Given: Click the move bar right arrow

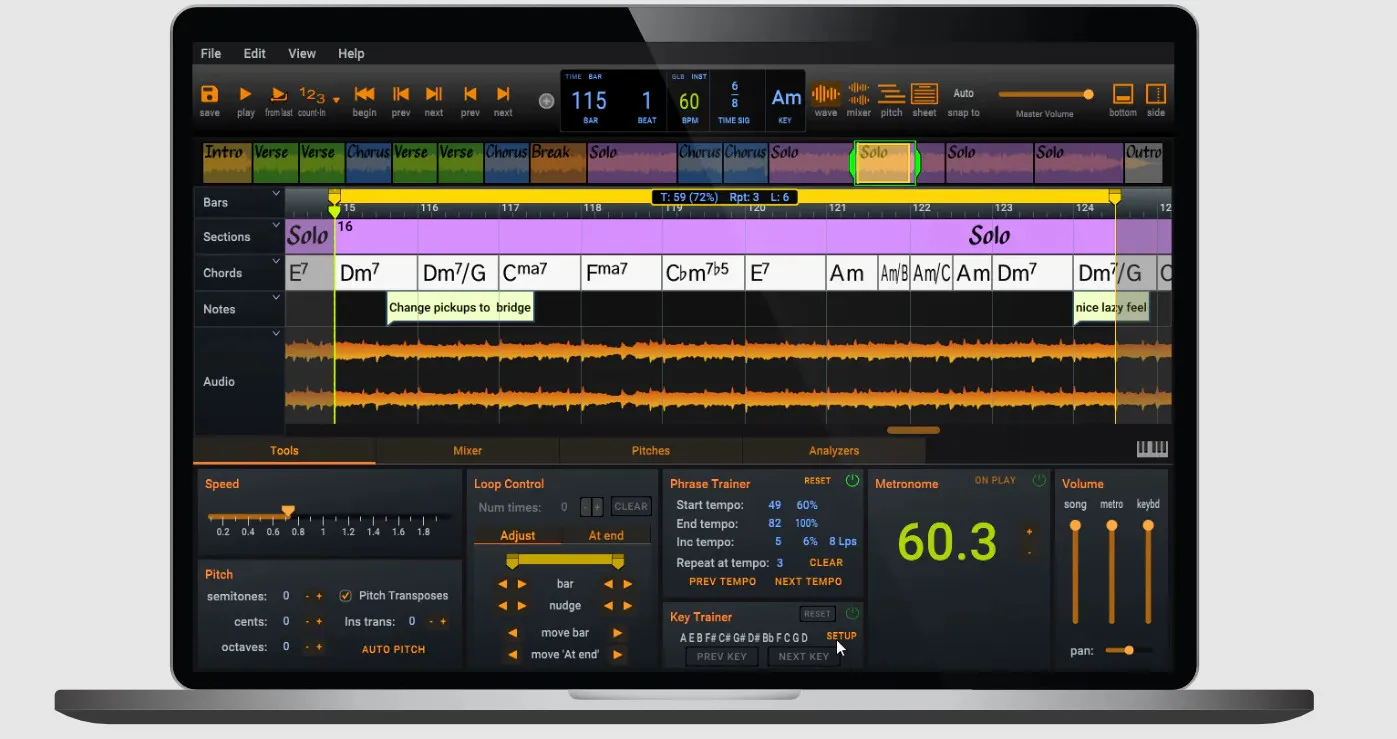Looking at the screenshot, I should (618, 633).
